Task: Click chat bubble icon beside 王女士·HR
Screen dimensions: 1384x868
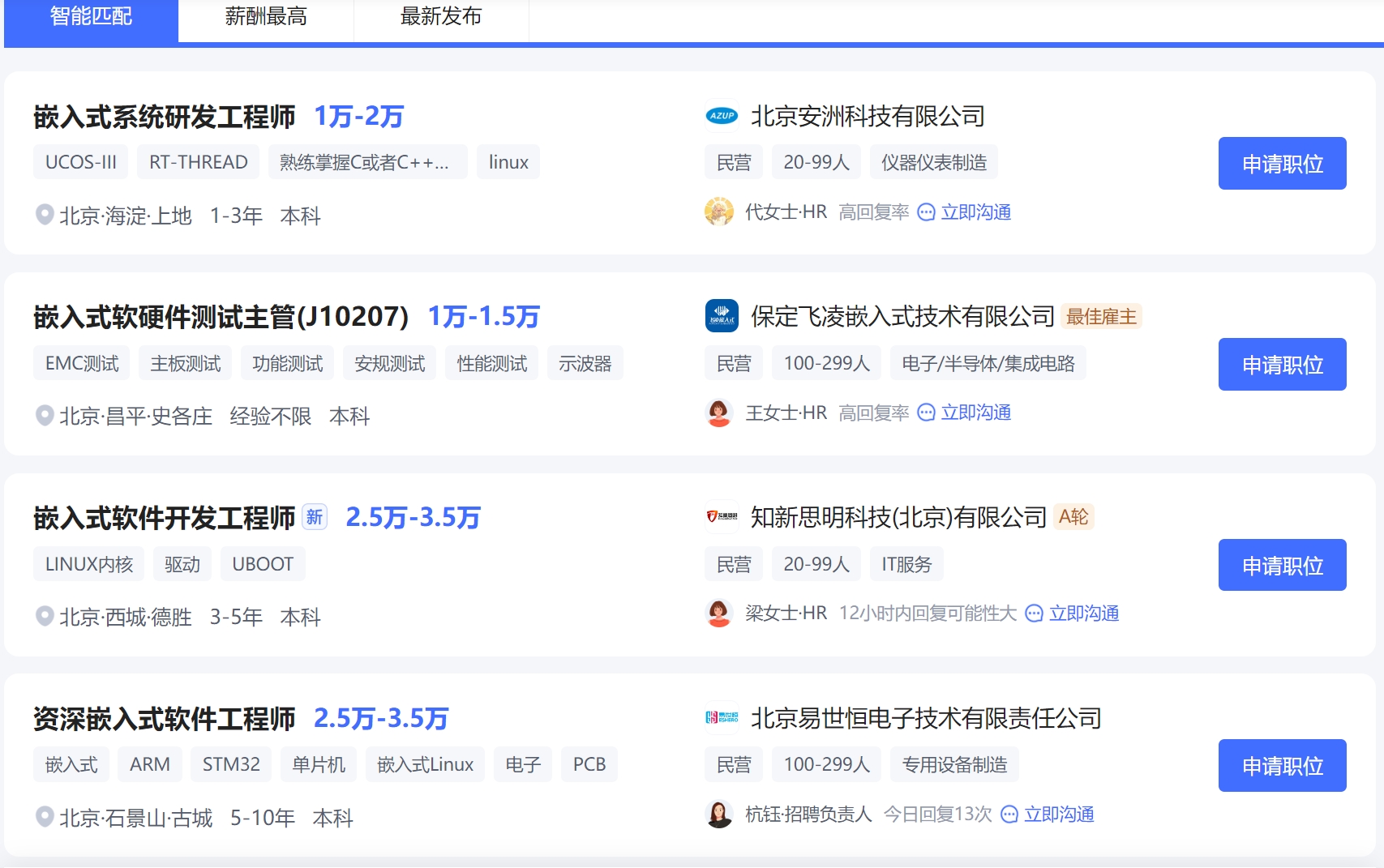Action: click(926, 413)
